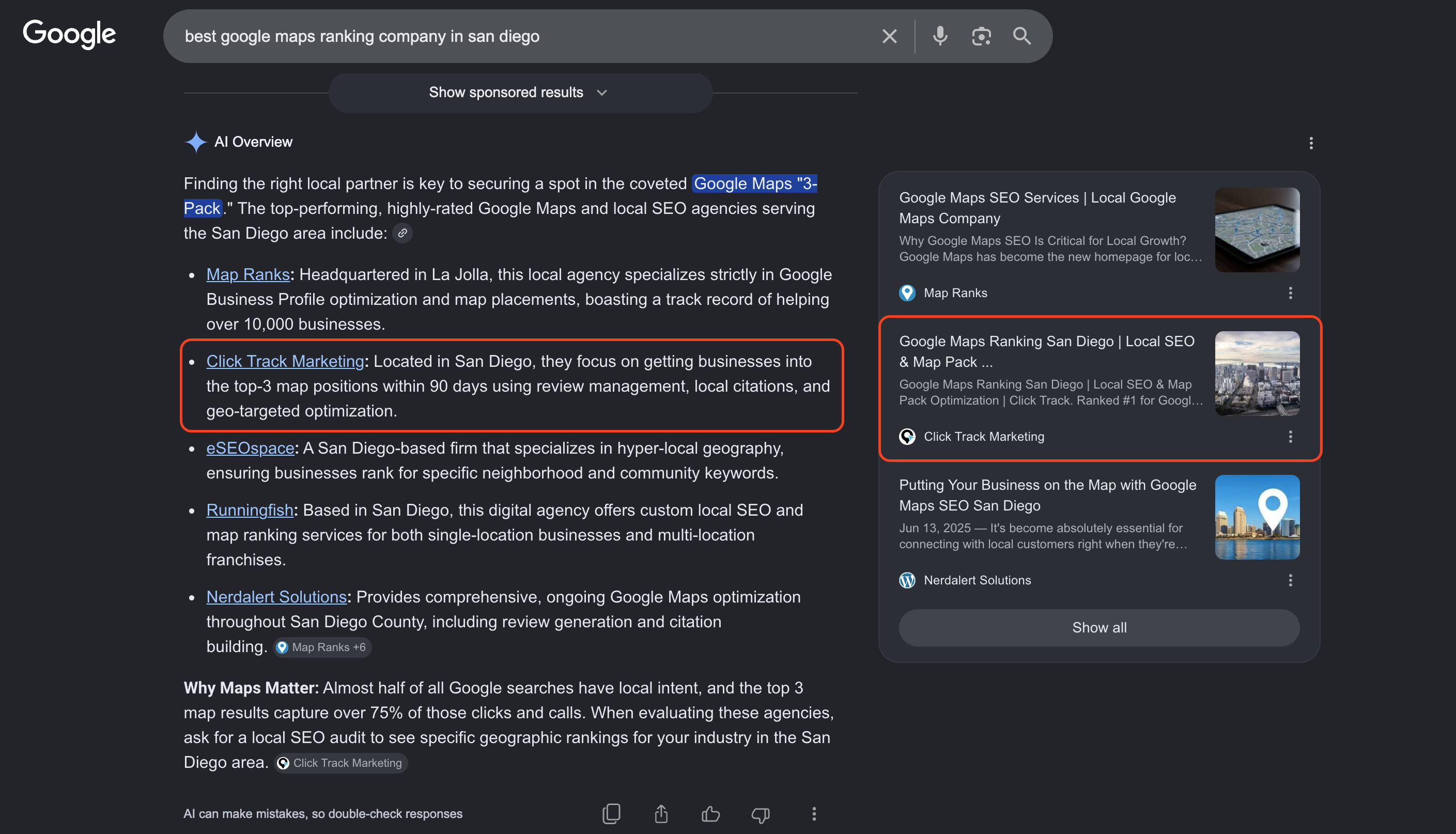Click the map pin waterfront thumbnail
This screenshot has height=834, width=1456.
click(x=1257, y=517)
